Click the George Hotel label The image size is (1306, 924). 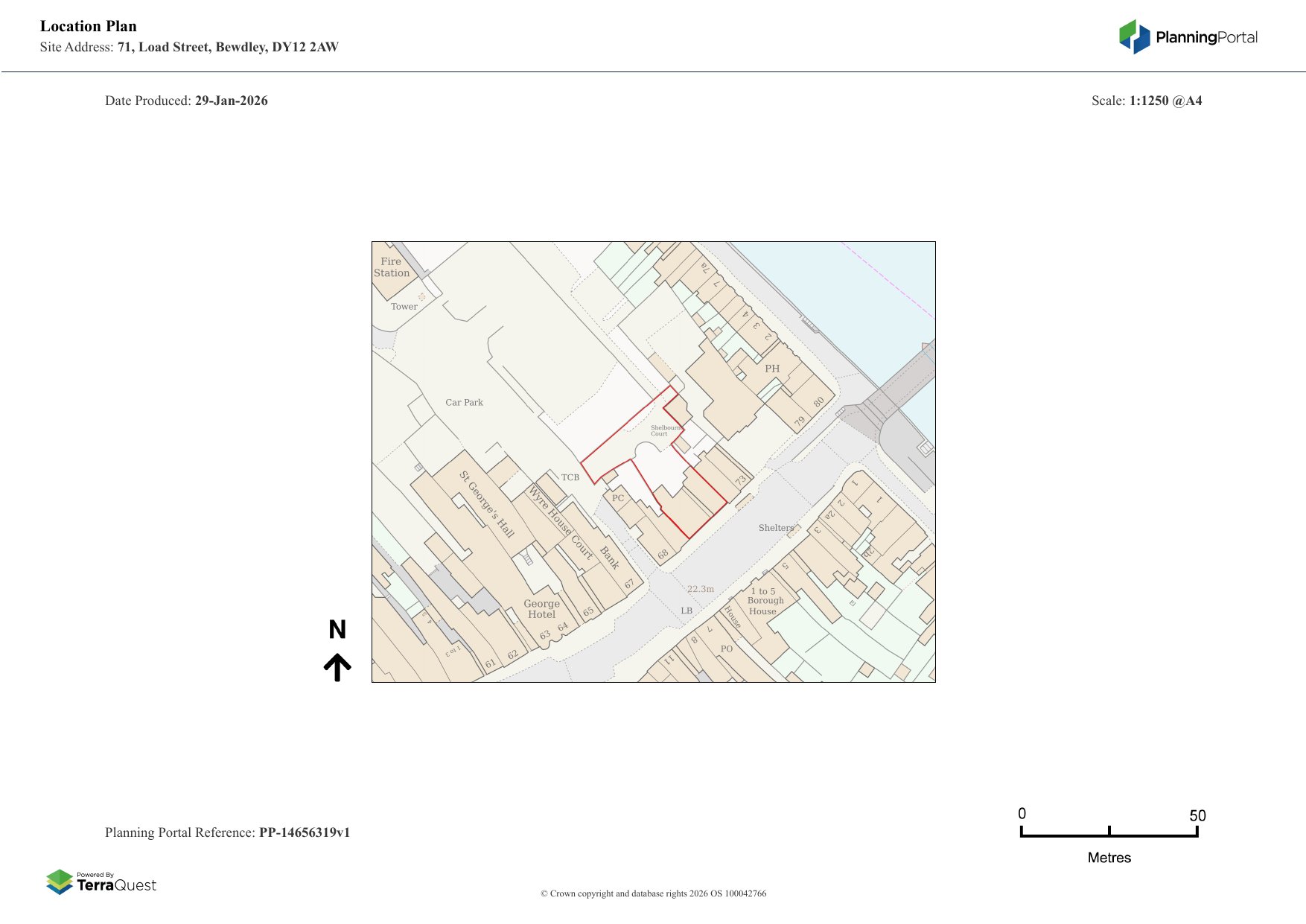pyautogui.click(x=541, y=609)
